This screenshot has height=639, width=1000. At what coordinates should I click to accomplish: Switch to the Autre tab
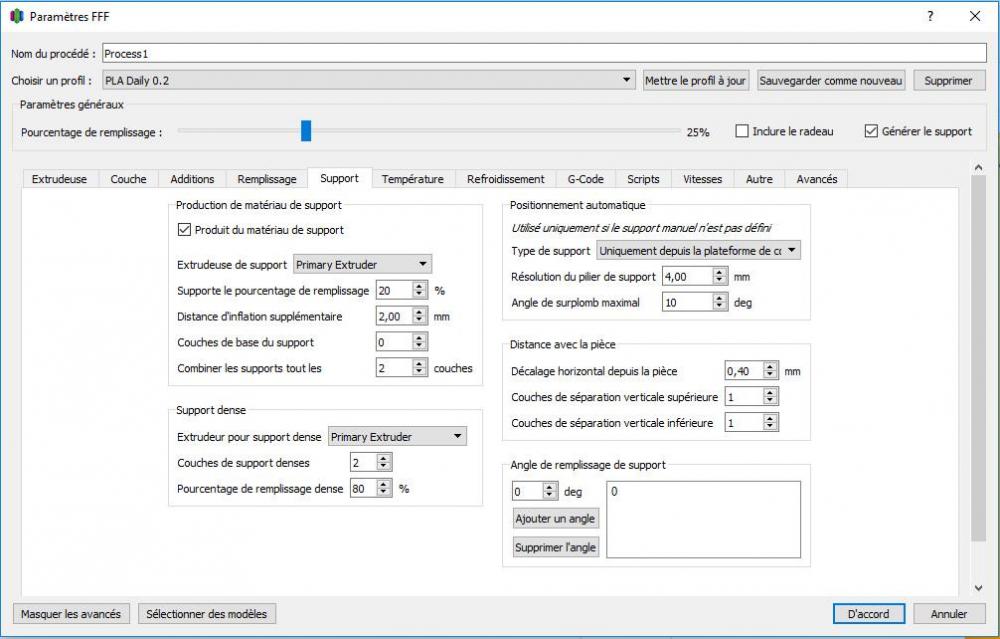[x=759, y=179]
